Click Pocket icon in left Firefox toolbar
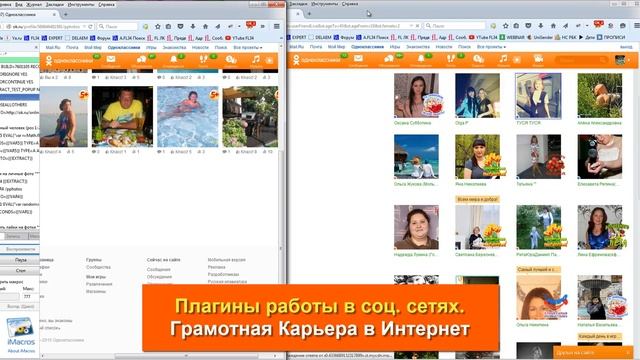The height and width of the screenshot is (360, 640). (x=180, y=26)
